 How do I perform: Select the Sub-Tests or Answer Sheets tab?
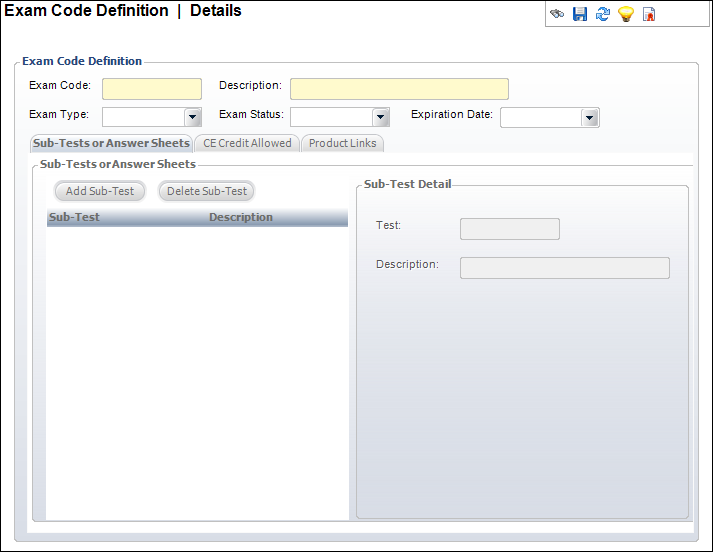point(111,143)
